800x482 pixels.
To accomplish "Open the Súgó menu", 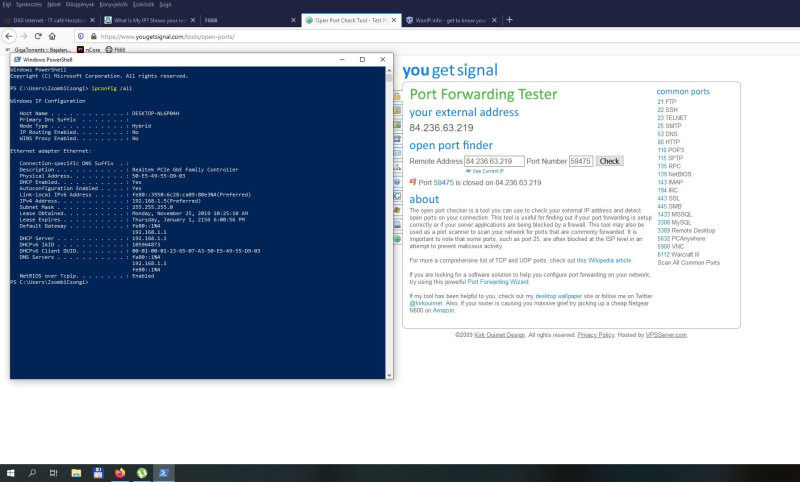I will 165,4.
